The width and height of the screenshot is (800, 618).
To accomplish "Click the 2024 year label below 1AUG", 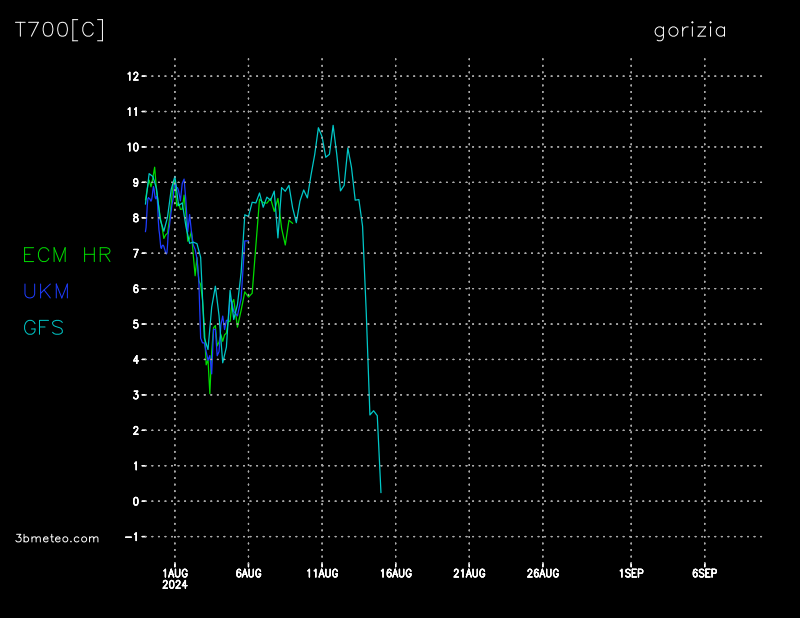I will [x=175, y=584].
